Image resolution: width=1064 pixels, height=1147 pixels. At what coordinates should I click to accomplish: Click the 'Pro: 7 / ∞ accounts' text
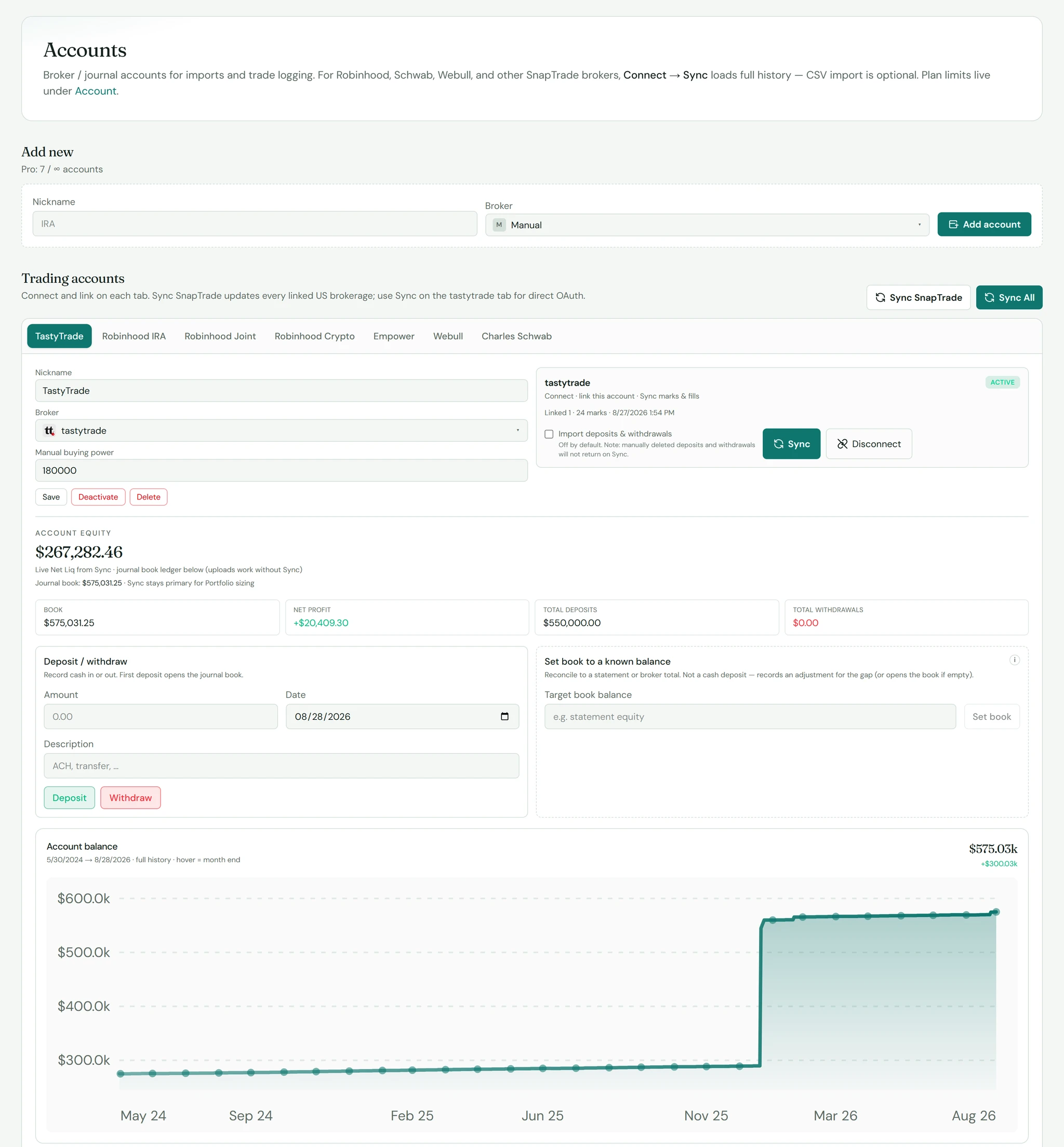click(x=62, y=169)
